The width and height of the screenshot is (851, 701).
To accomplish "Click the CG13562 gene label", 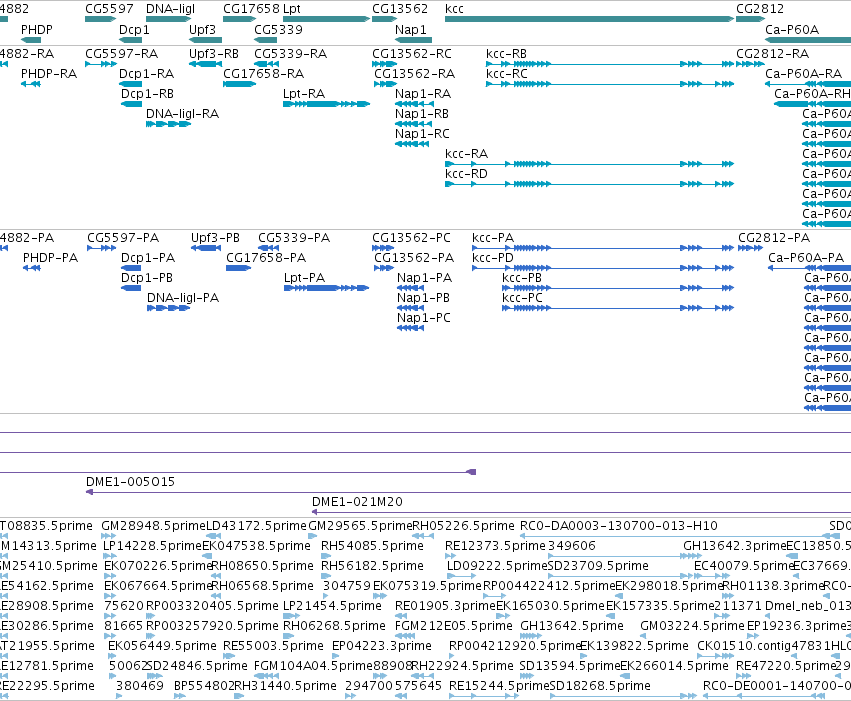I will click(400, 9).
